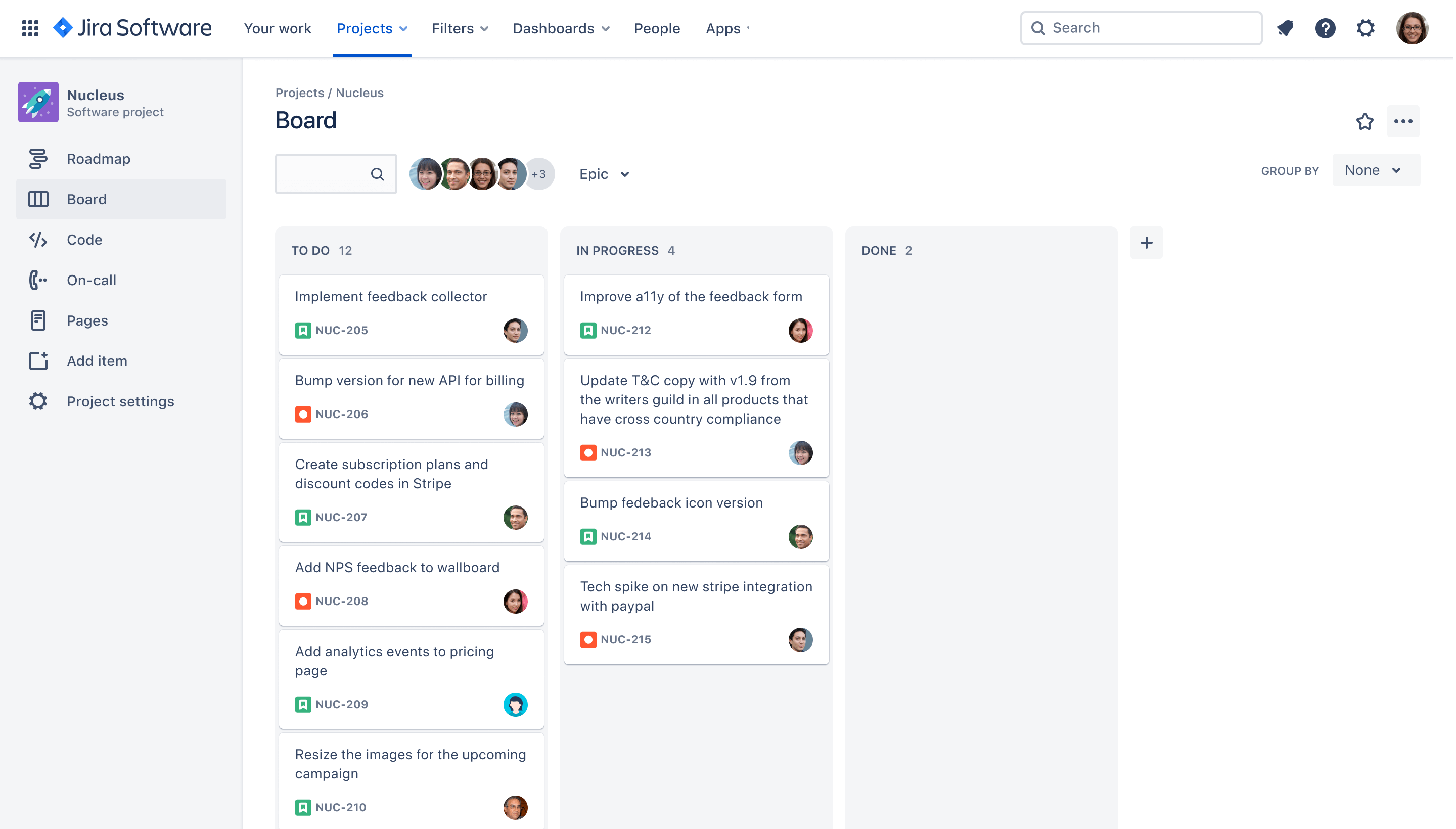
Task: Click the Board icon in sidebar
Action: 38,199
